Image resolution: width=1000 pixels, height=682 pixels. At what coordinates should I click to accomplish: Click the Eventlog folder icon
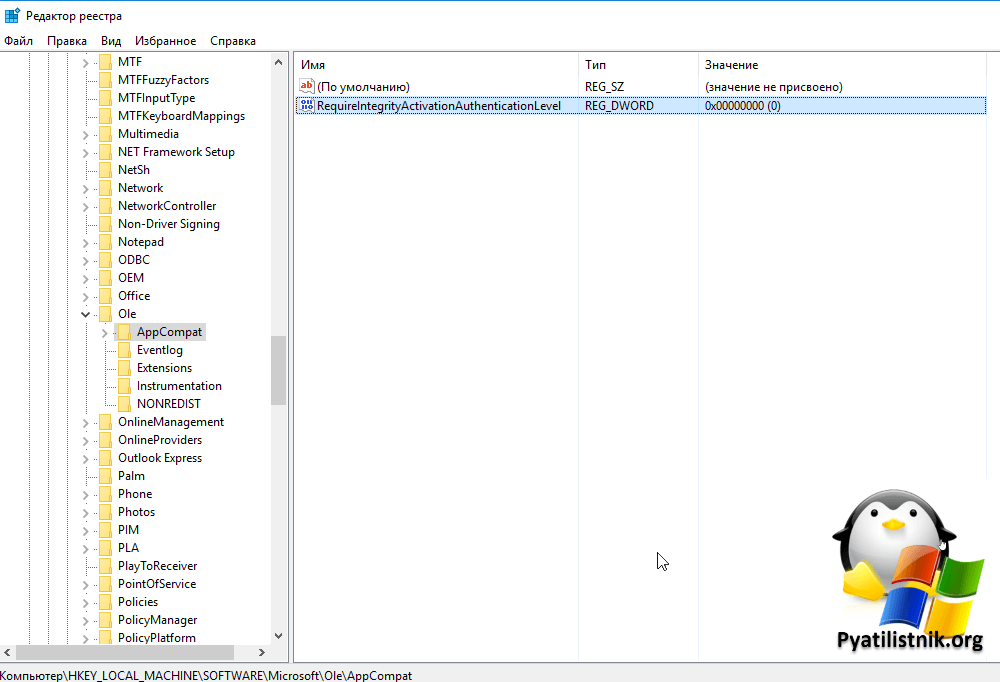[124, 350]
